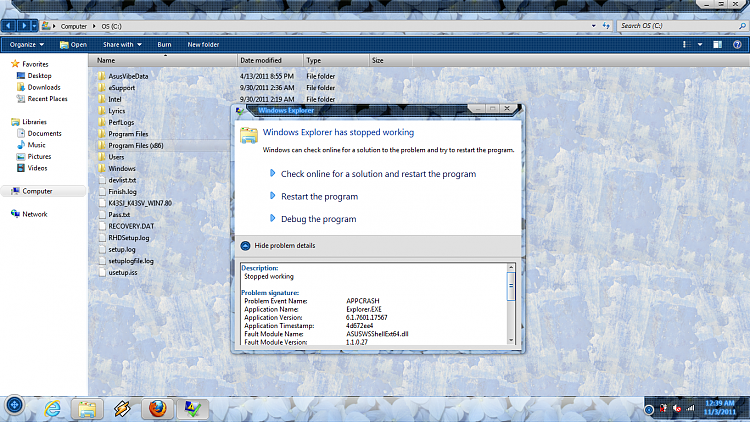Viewport: 750px width, 422px height.
Task: Open Recent Places in navigation pane
Action: pos(42,99)
